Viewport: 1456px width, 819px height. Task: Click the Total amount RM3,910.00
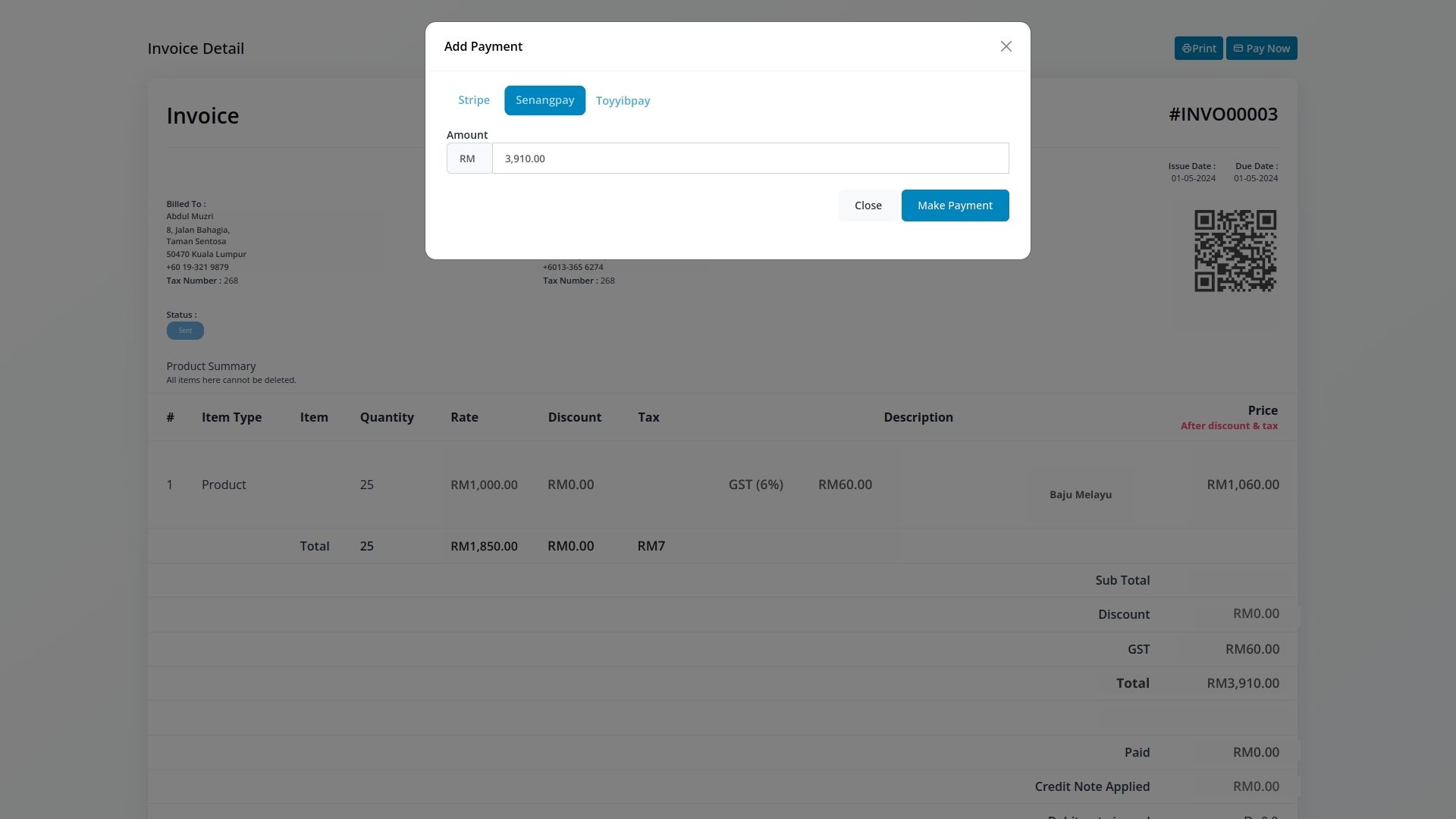point(1242,683)
